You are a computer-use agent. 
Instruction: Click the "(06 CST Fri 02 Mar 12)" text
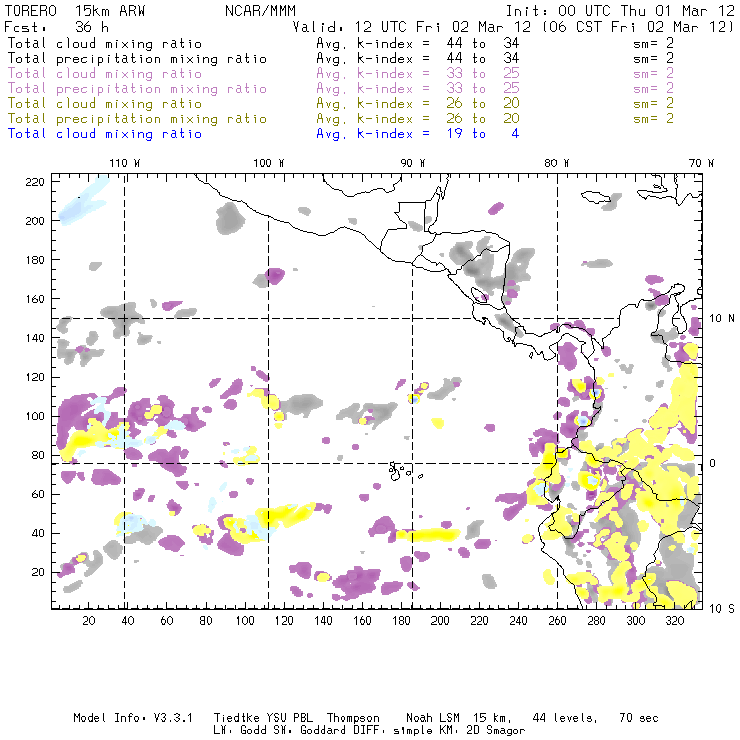[x=638, y=26]
